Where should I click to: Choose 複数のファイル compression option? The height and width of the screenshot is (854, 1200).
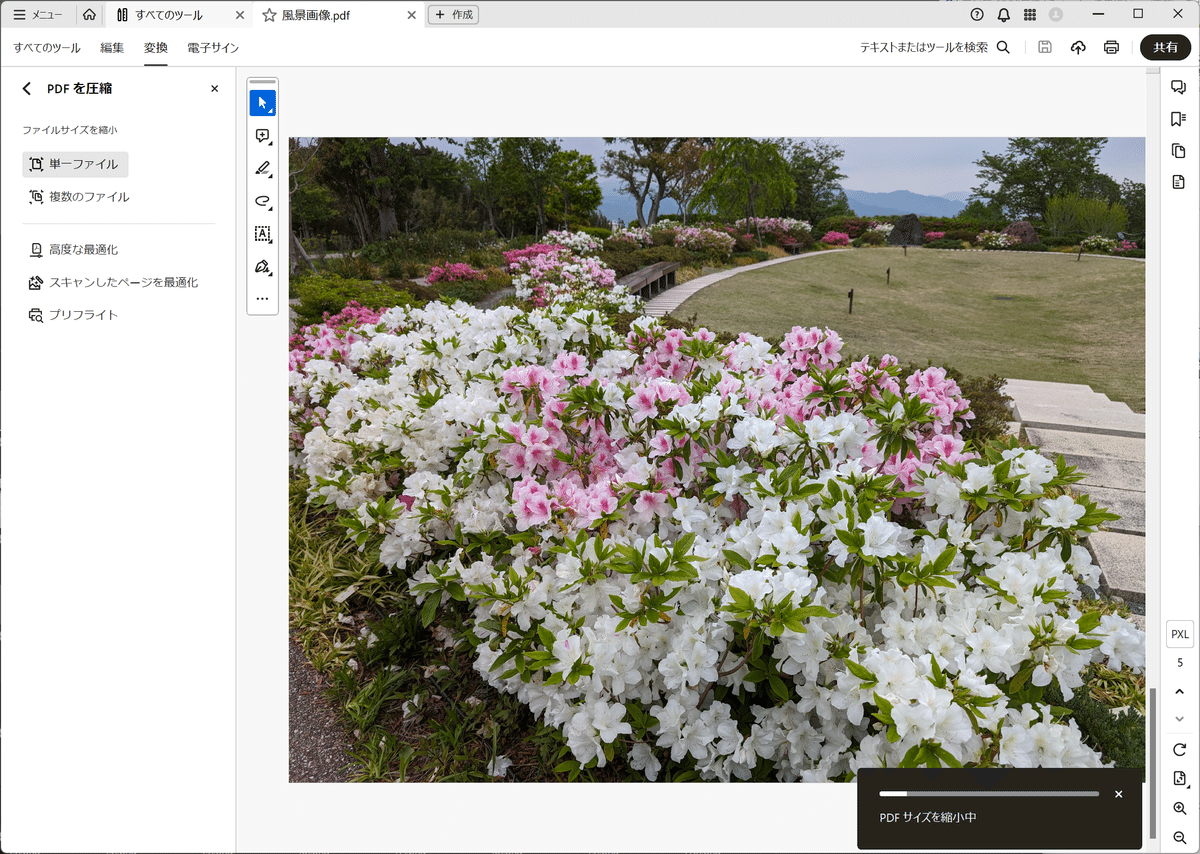pyautogui.click(x=79, y=197)
